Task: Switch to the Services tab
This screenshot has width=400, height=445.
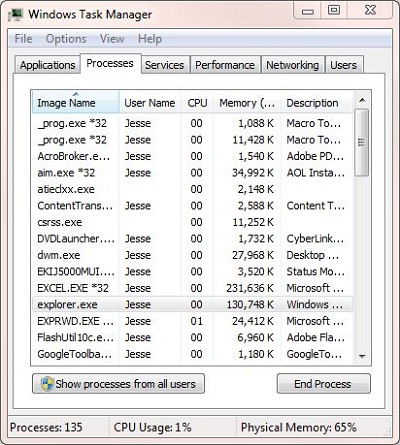Action: point(164,65)
